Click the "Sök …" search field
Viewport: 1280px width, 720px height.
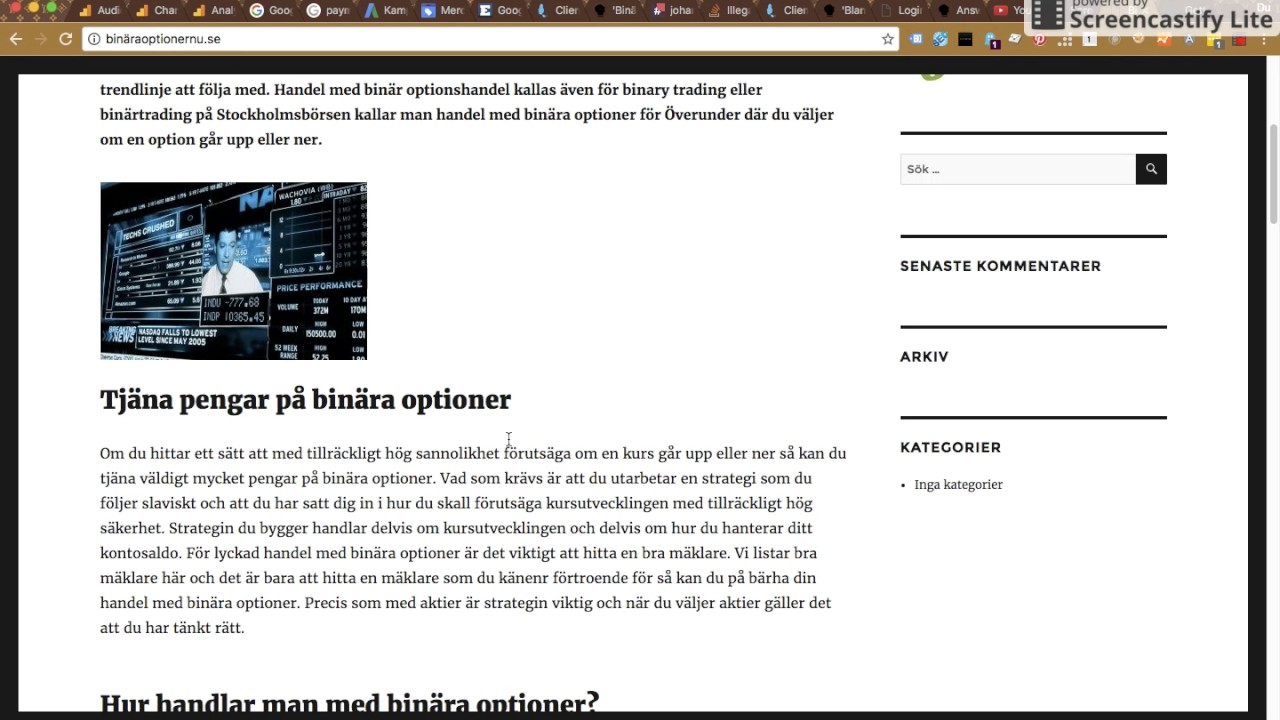1018,169
